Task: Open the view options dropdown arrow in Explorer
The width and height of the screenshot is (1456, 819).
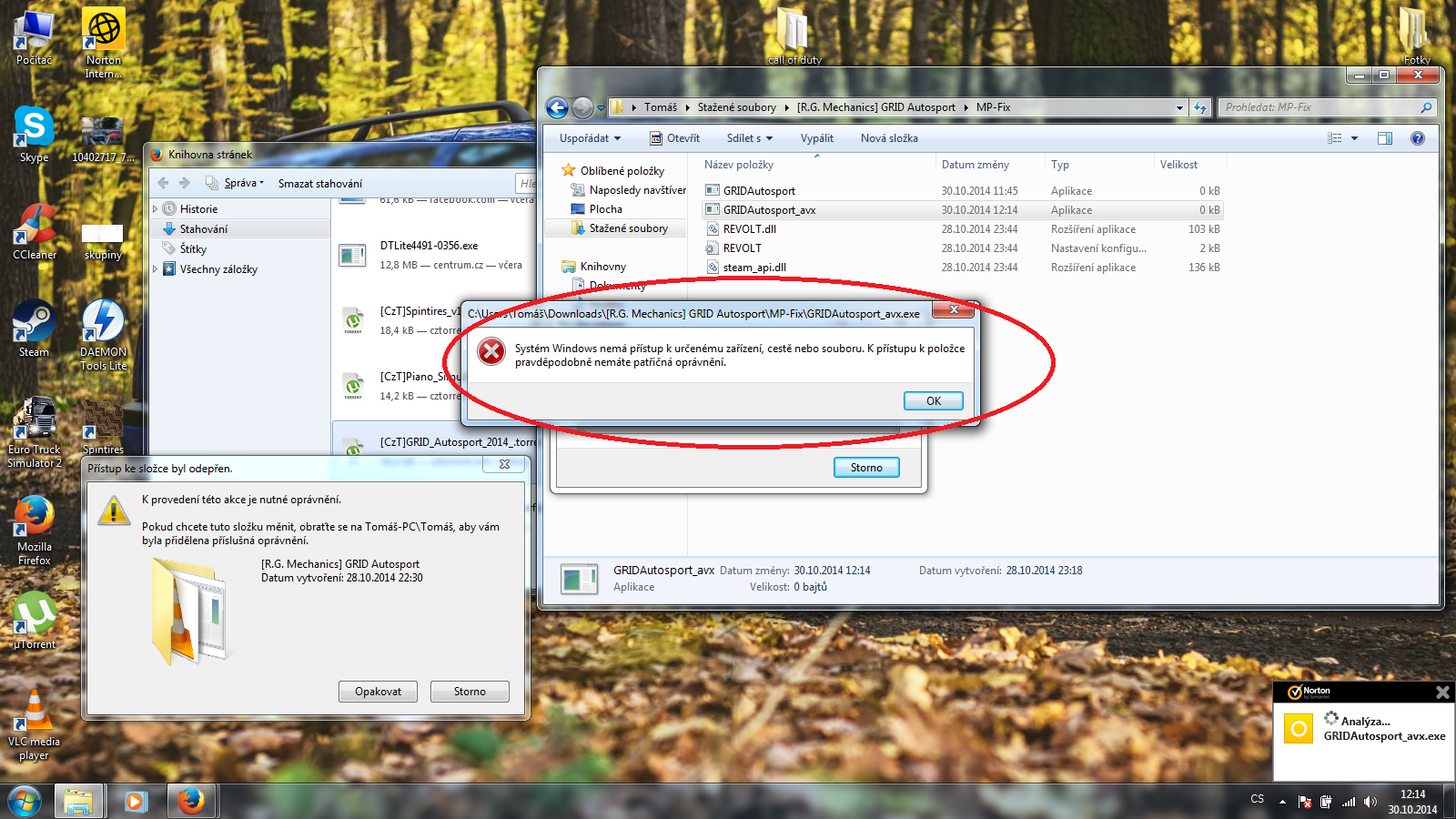Action: click(x=1354, y=138)
